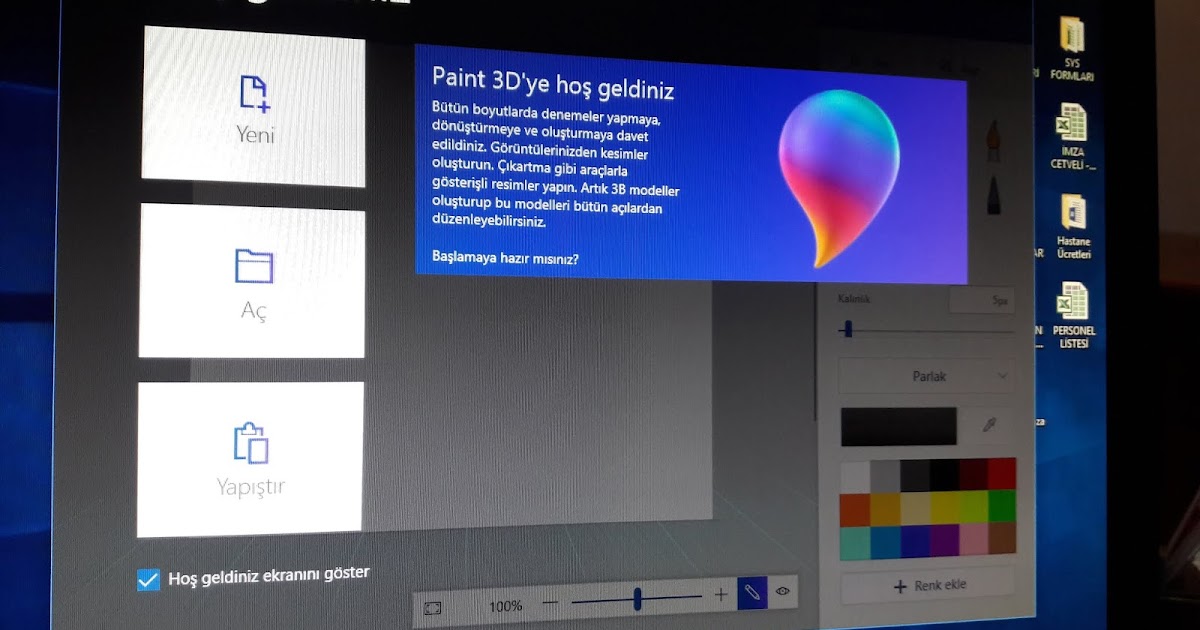The height and width of the screenshot is (630, 1200).
Task: Click the folder icon above Aç
Action: point(254,265)
